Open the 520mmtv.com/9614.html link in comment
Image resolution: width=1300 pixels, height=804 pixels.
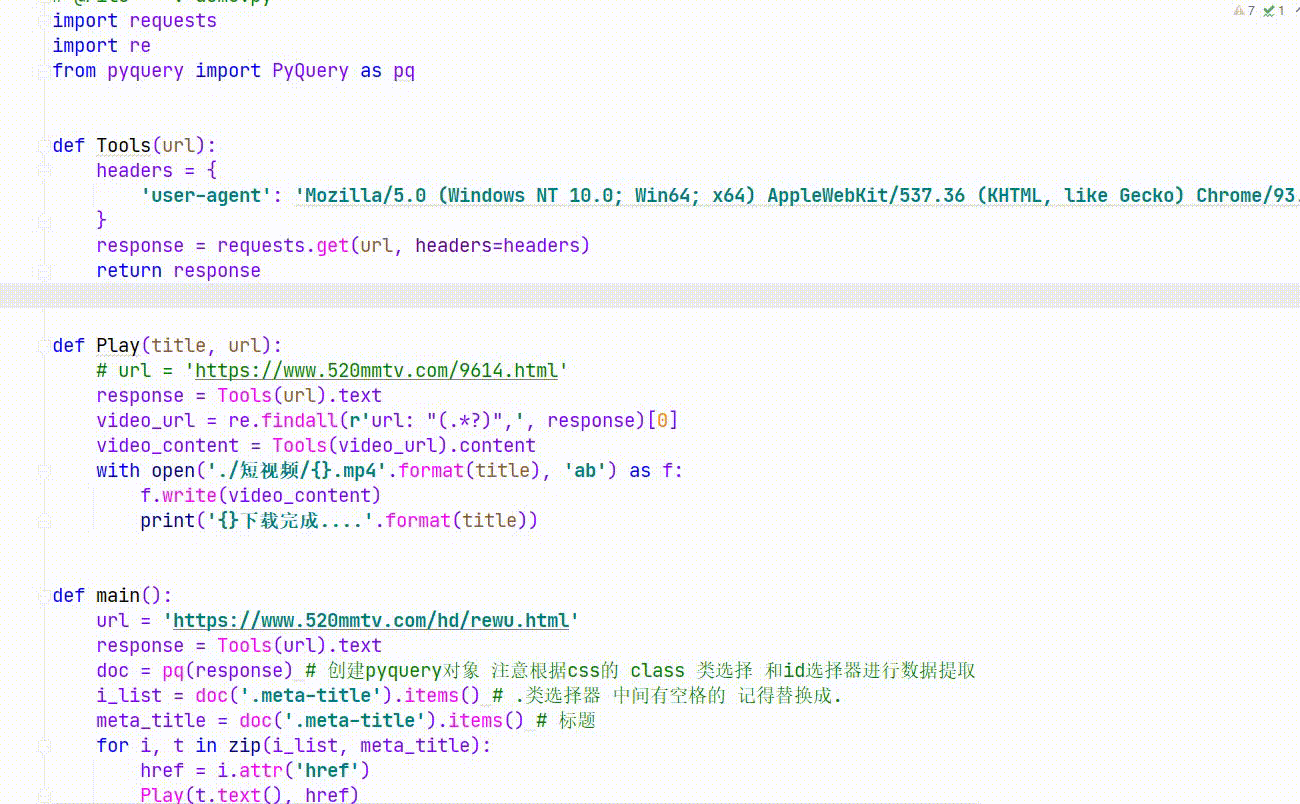pos(376,371)
